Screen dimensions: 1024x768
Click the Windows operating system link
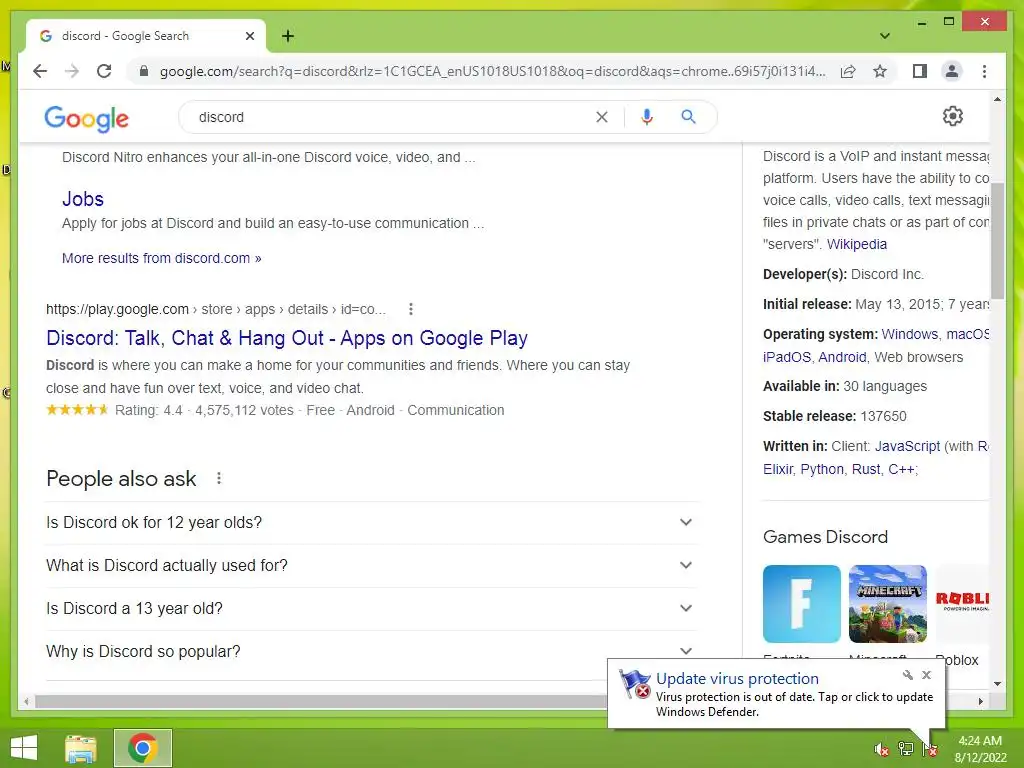tap(910, 334)
